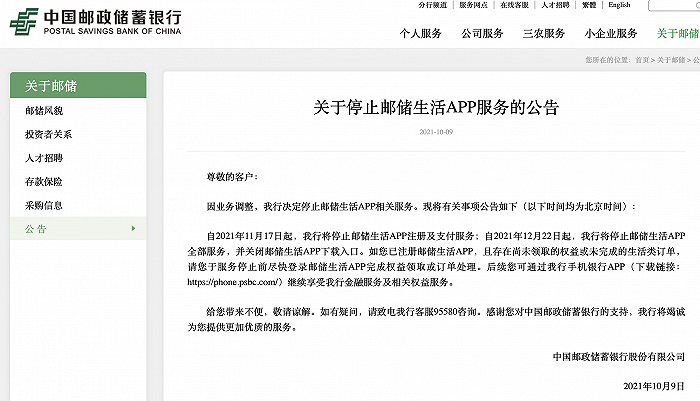Open the 公司服务 main navigation menu
The height and width of the screenshot is (401, 700).
[x=483, y=33]
